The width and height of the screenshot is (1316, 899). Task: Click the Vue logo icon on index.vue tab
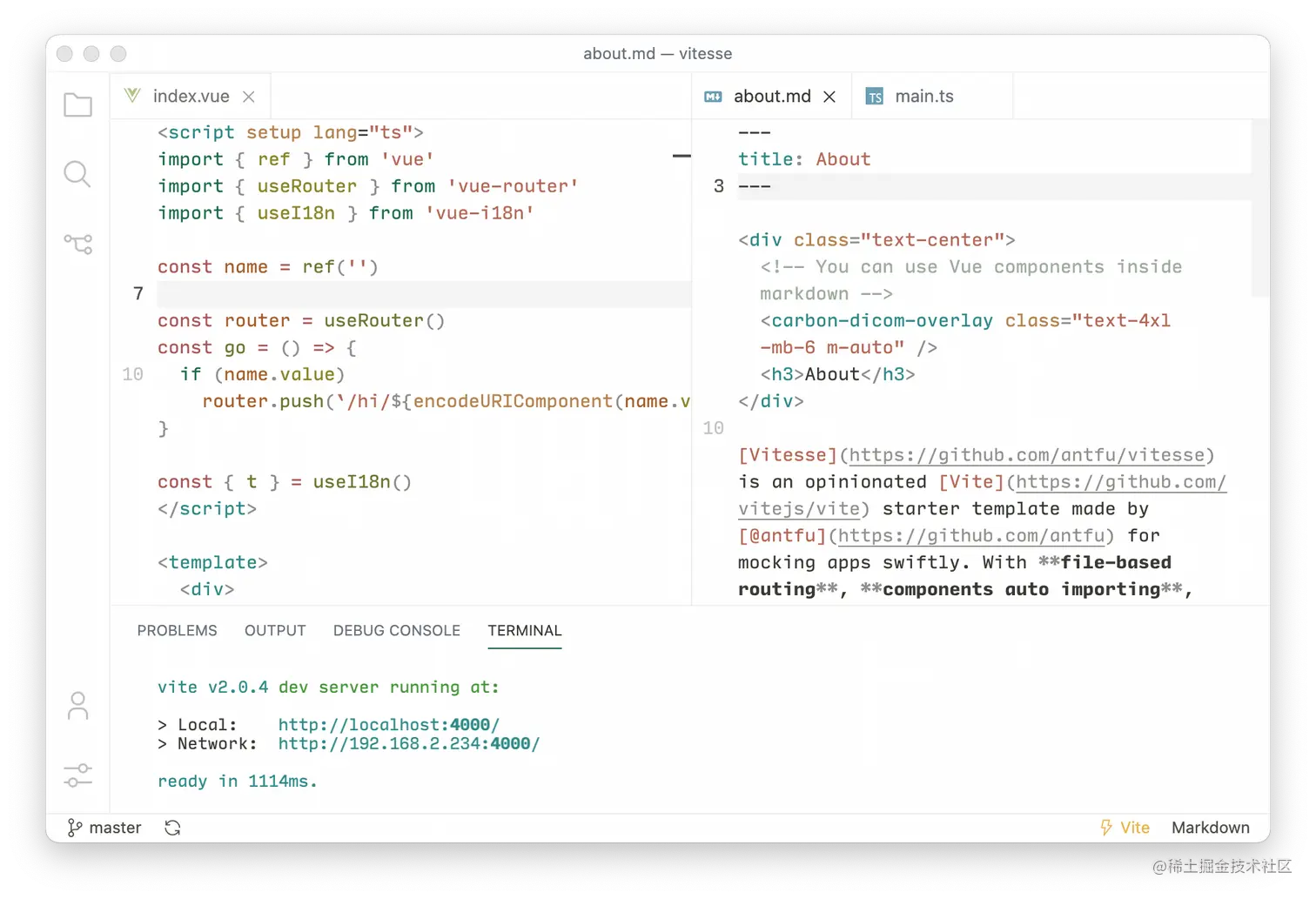tap(132, 96)
